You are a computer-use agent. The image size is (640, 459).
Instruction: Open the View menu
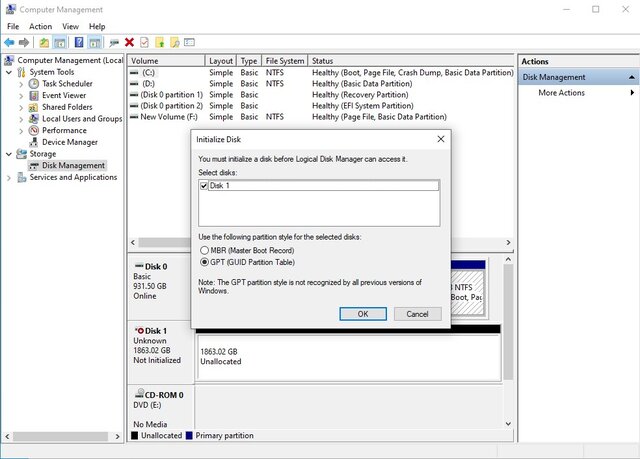pyautogui.click(x=70, y=26)
